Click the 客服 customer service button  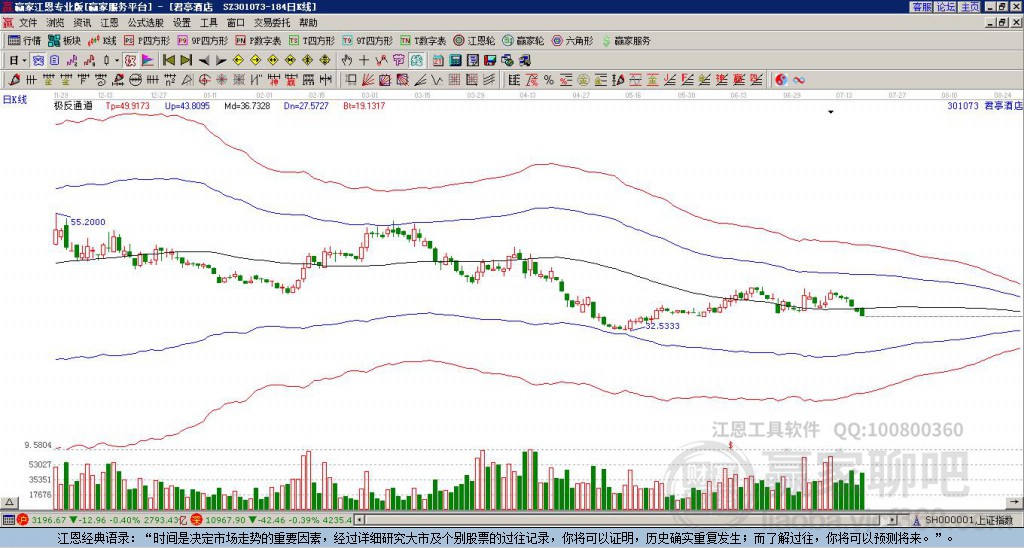[922, 7]
